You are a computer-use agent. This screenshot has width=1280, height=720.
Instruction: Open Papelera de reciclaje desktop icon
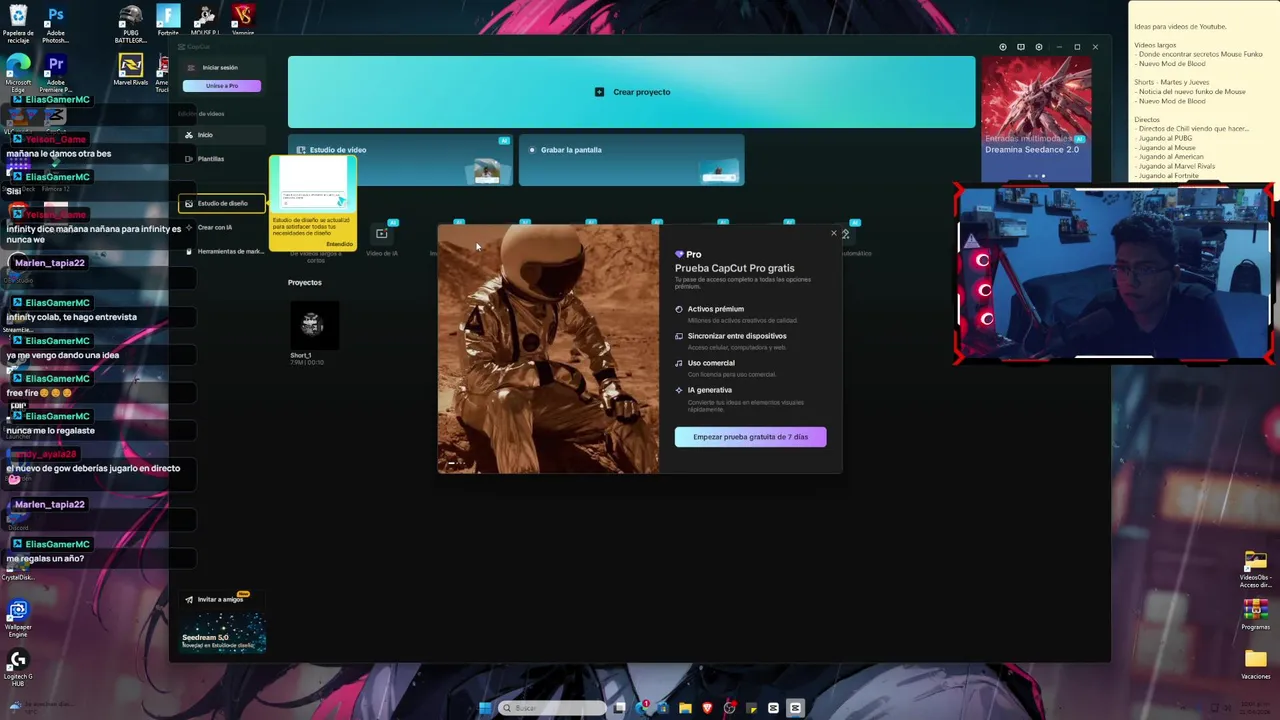(18, 24)
